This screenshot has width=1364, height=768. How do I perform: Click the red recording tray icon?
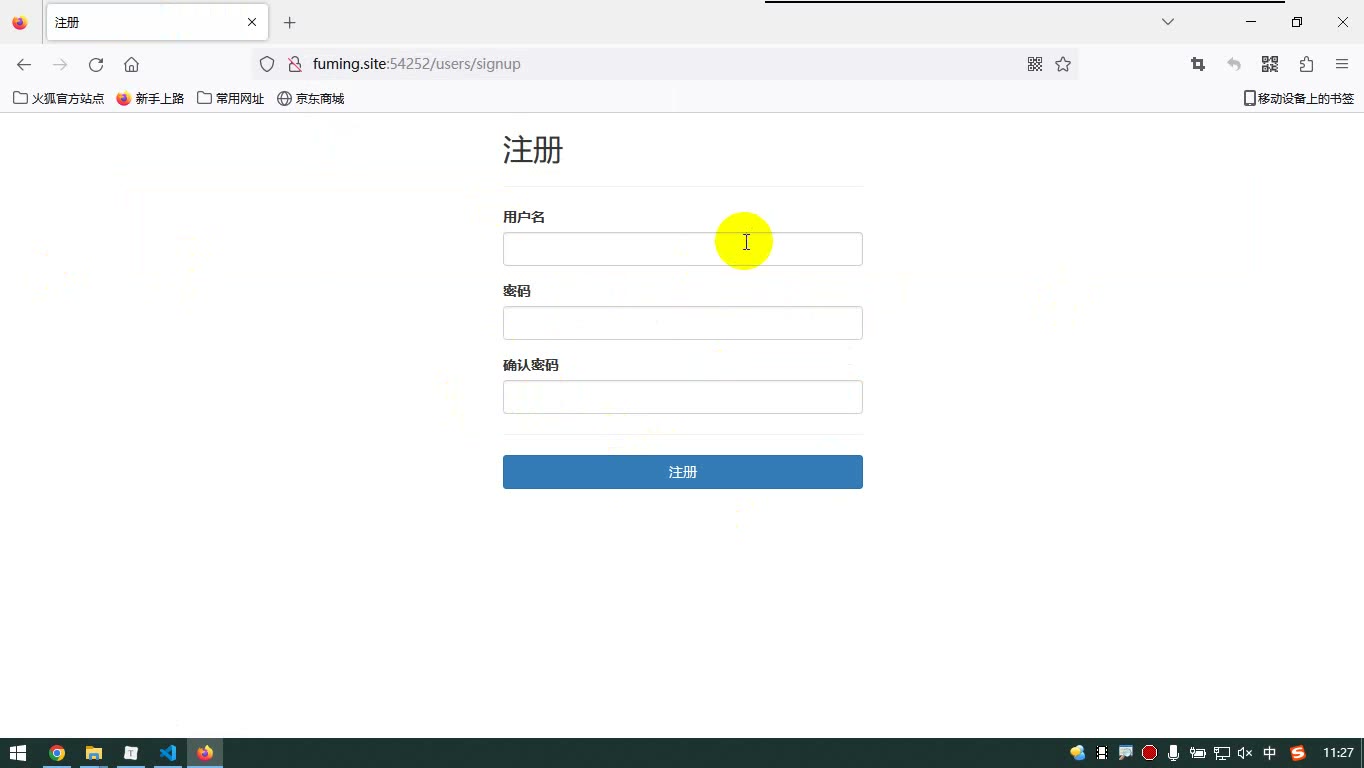pos(1150,753)
